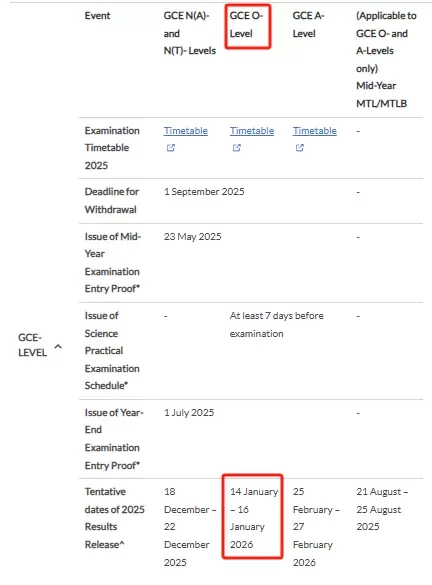Collapse the GCE-LEVEL section chevron
Screen dimensions: 432x585
(x=58, y=347)
